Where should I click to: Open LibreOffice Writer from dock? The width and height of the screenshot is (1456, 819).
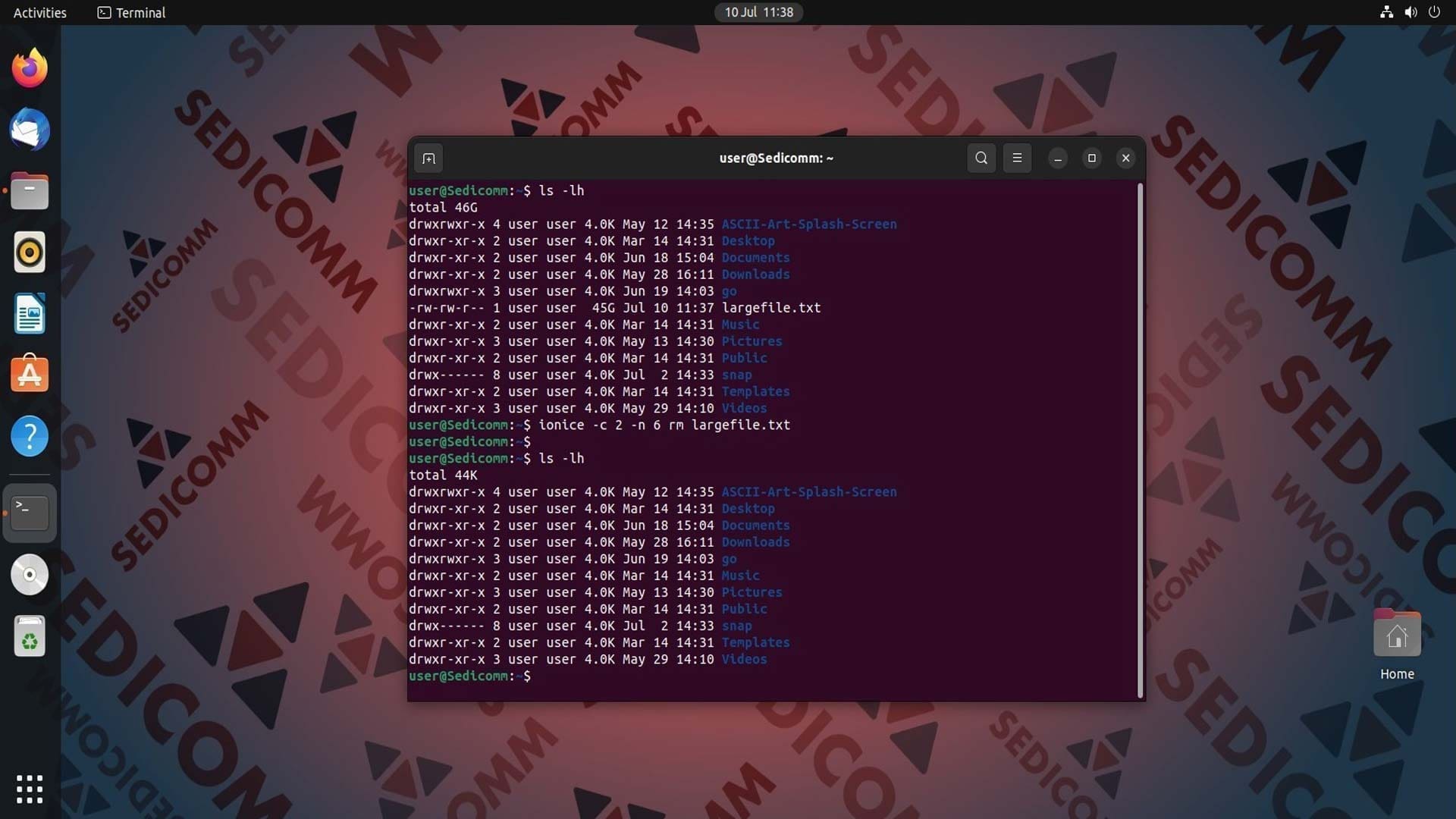30,314
